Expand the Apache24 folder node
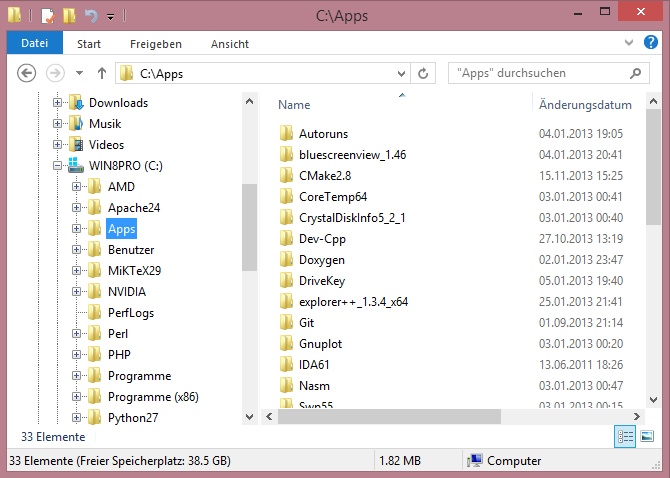Viewport: 670px width, 478px height. [76, 208]
